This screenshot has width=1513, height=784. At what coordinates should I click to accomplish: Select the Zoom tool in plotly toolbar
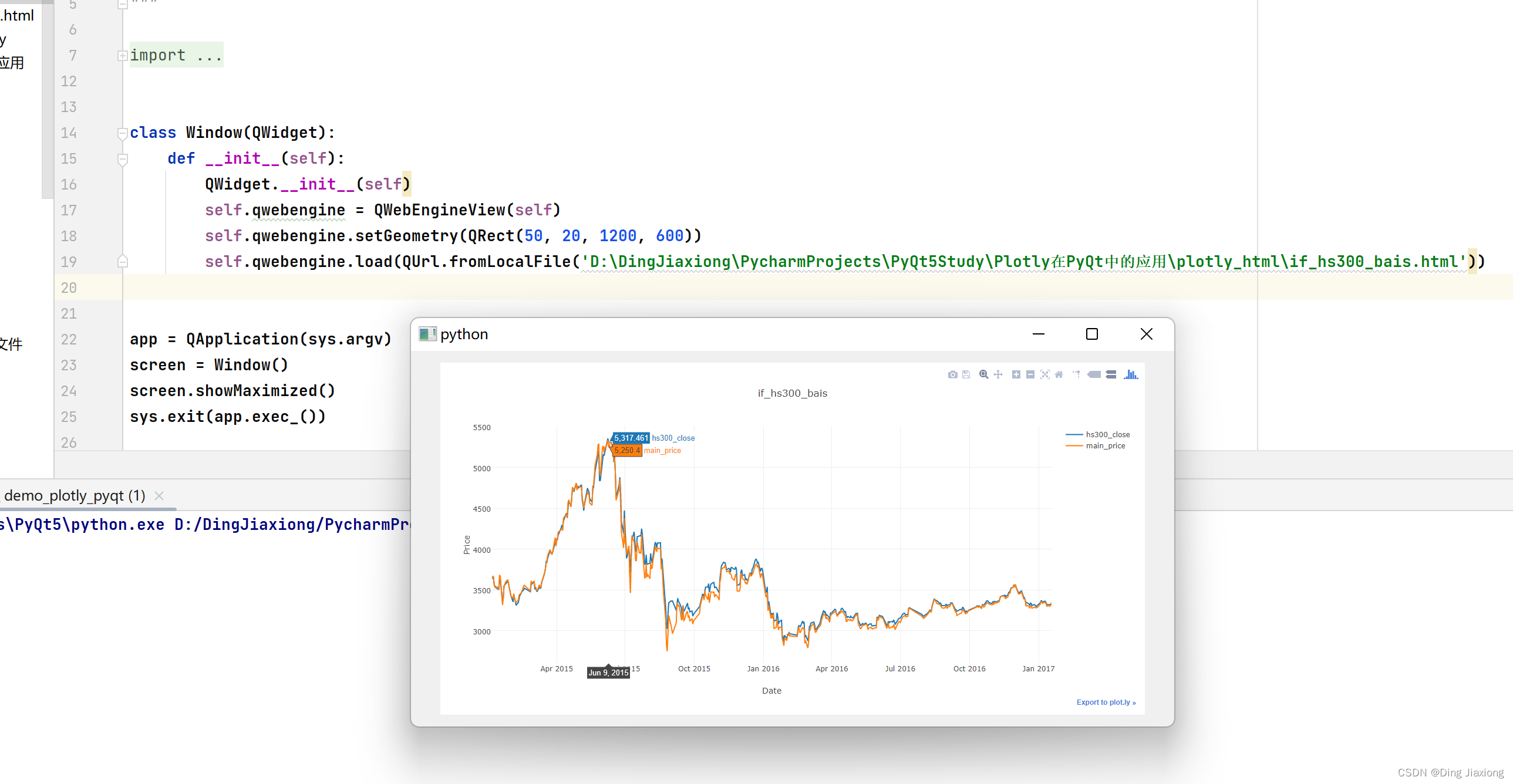point(984,374)
